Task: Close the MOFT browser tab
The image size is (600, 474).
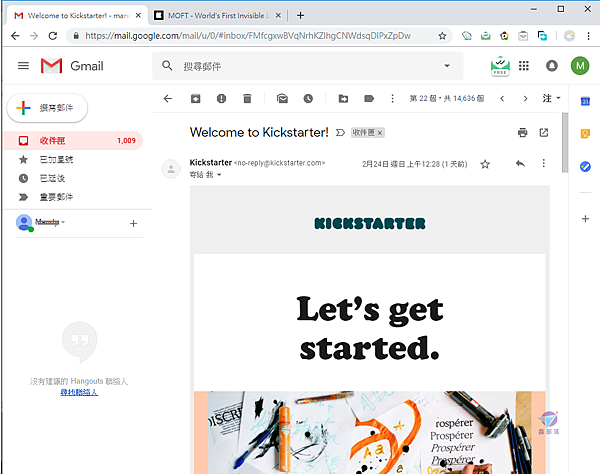Action: point(278,15)
